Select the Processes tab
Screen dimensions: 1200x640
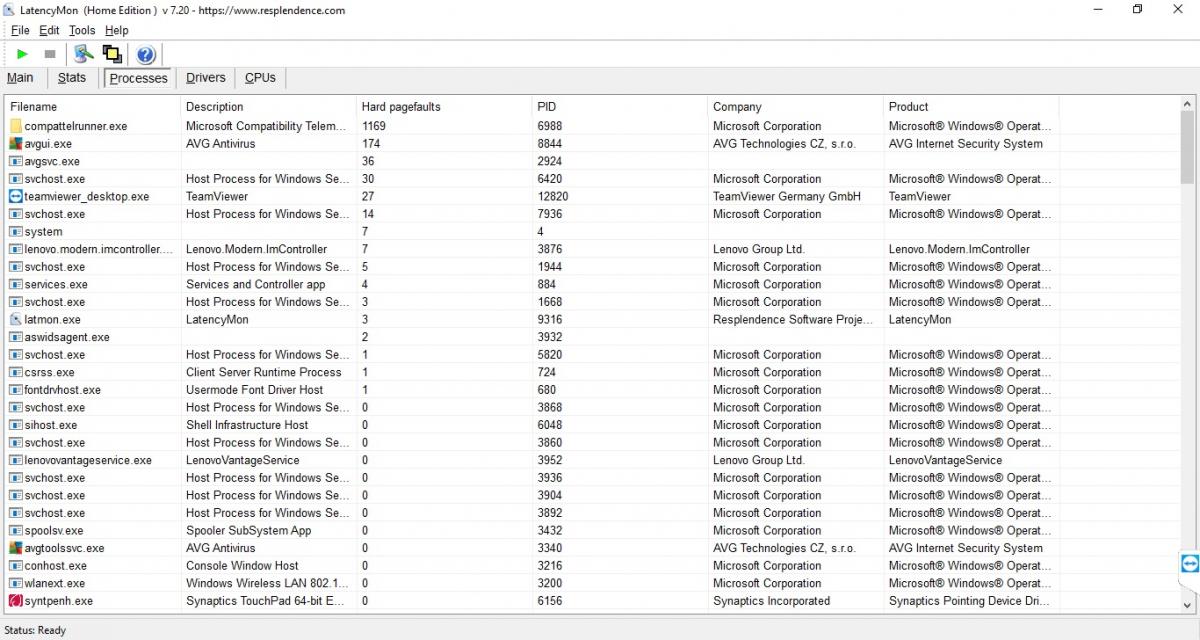coord(139,78)
